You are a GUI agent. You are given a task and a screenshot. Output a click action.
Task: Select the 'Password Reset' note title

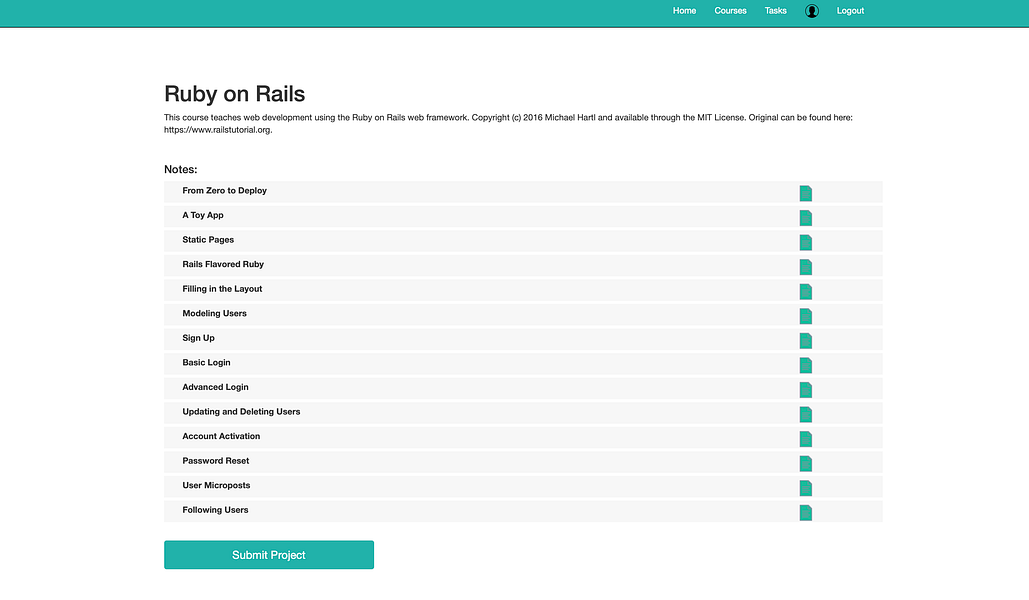point(216,461)
